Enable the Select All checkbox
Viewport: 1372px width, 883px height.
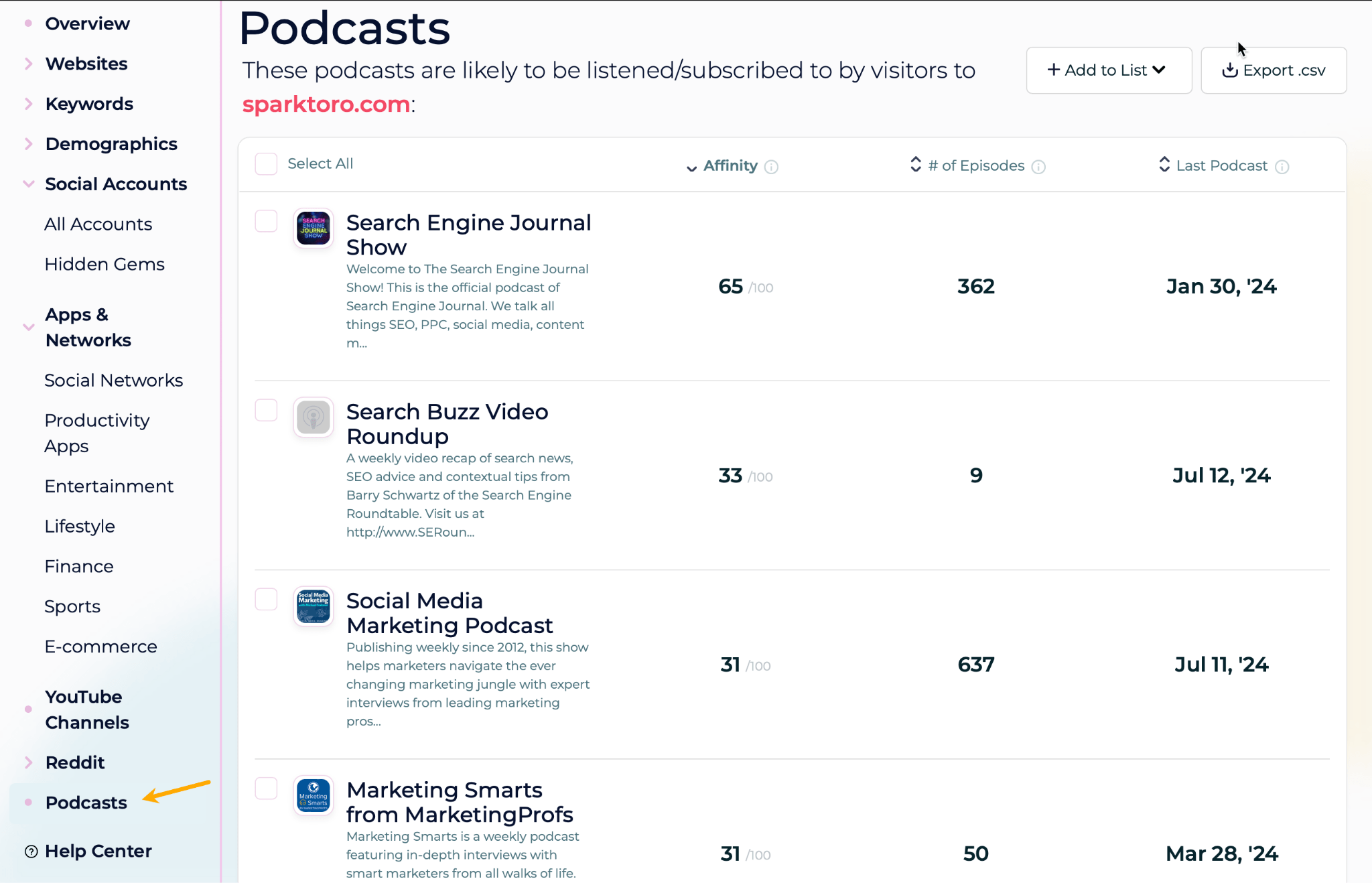click(x=265, y=163)
